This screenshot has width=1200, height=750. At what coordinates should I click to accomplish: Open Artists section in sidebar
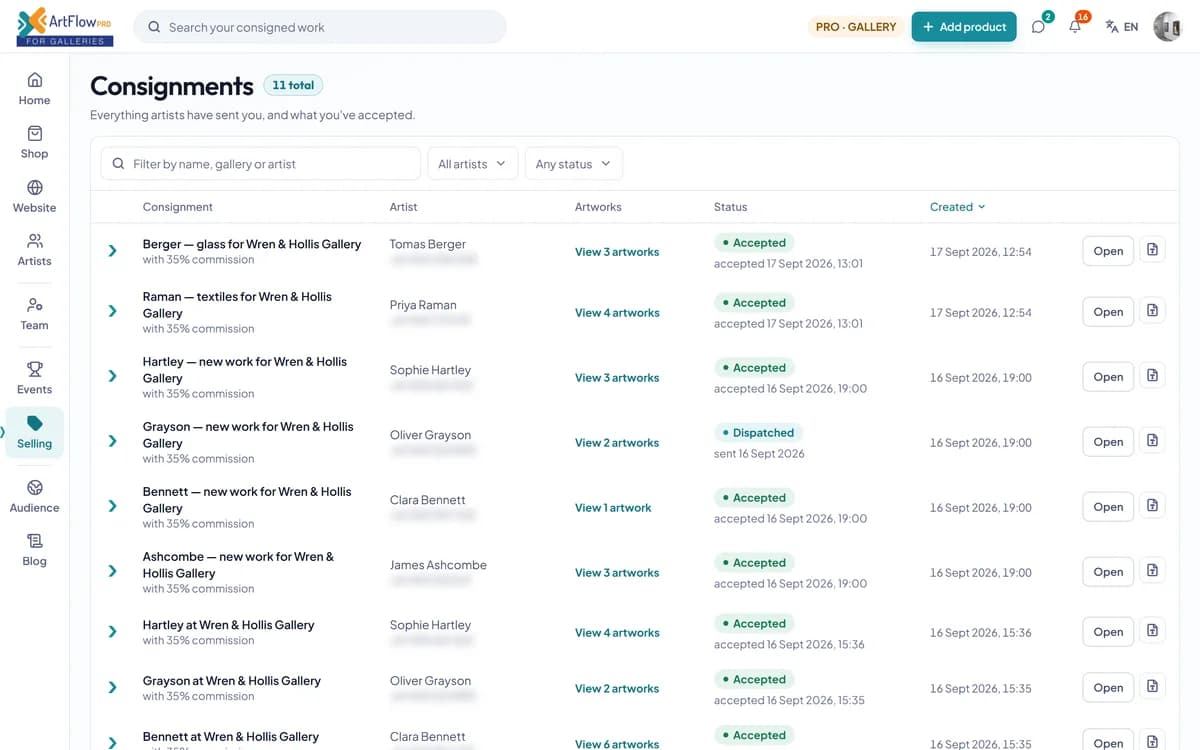coord(34,249)
